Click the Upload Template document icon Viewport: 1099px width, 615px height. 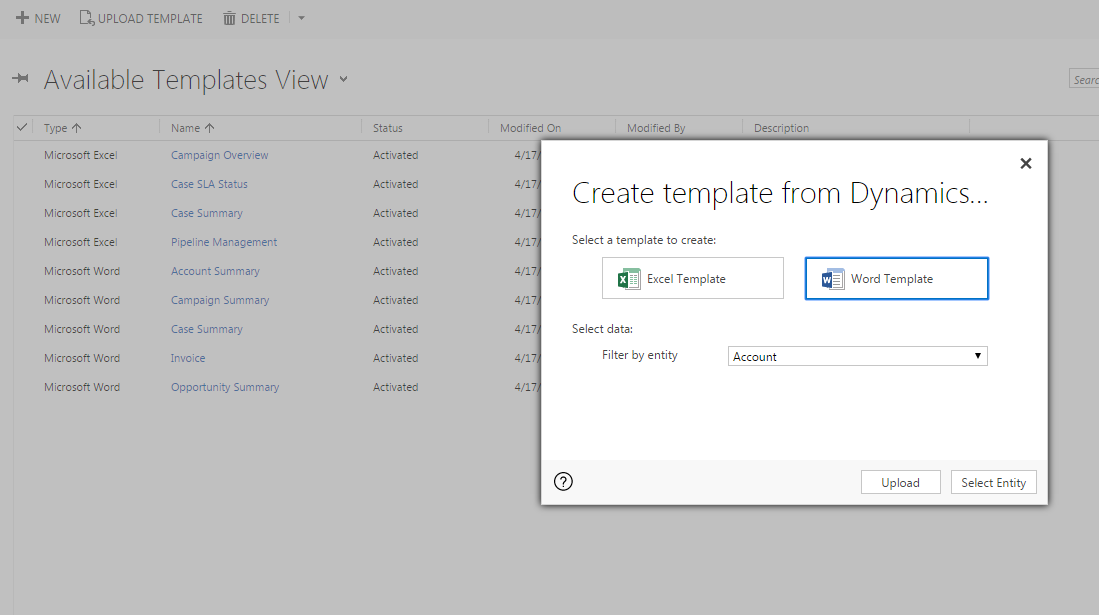click(86, 18)
